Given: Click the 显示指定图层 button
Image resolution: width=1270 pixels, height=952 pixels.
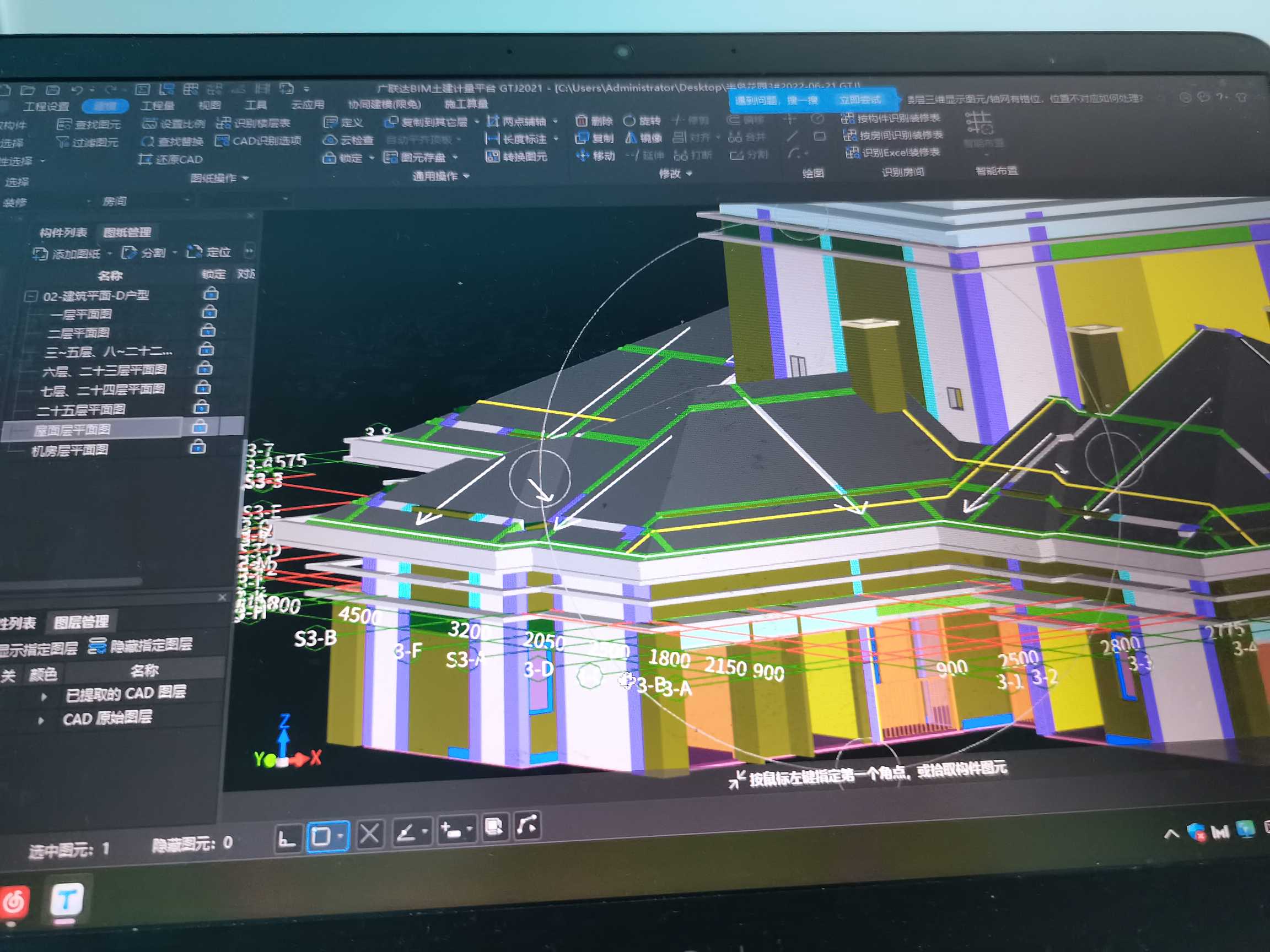Looking at the screenshot, I should (x=38, y=649).
